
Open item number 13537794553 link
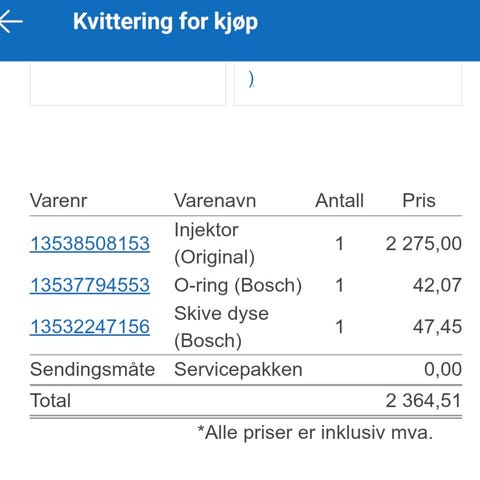(90, 285)
